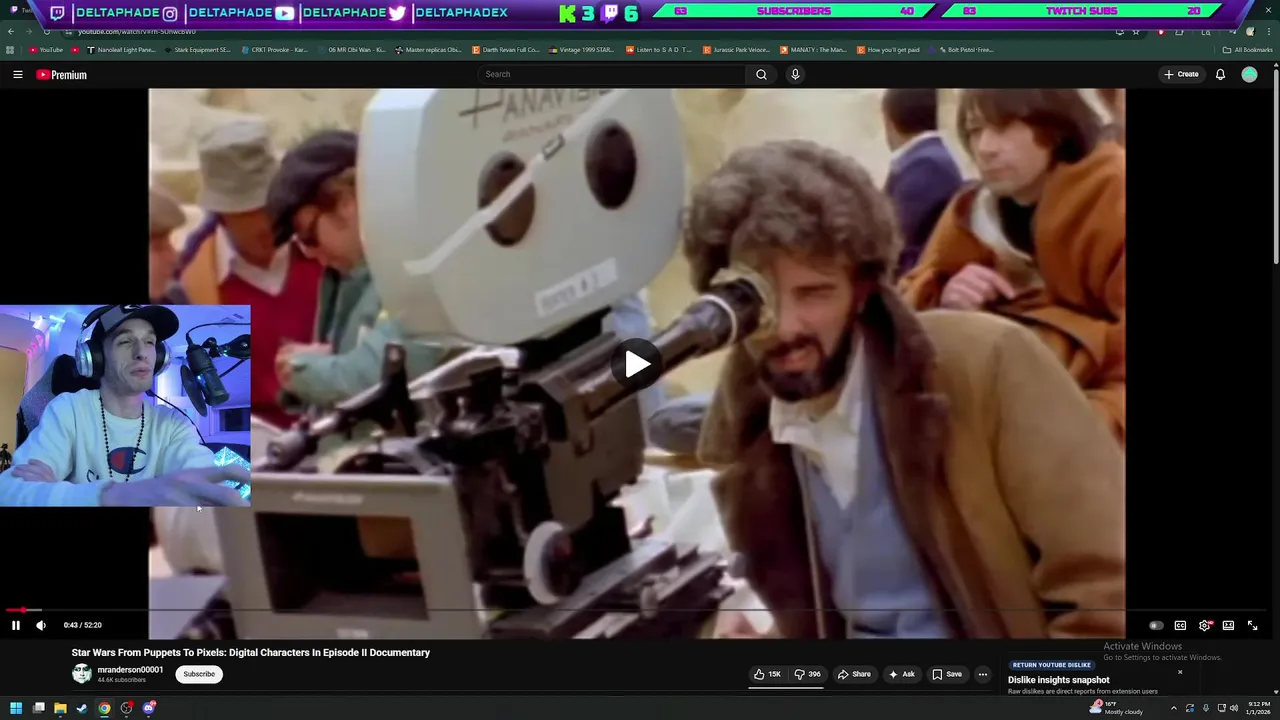Close the Dislike insights snapshot panel

click(1180, 672)
